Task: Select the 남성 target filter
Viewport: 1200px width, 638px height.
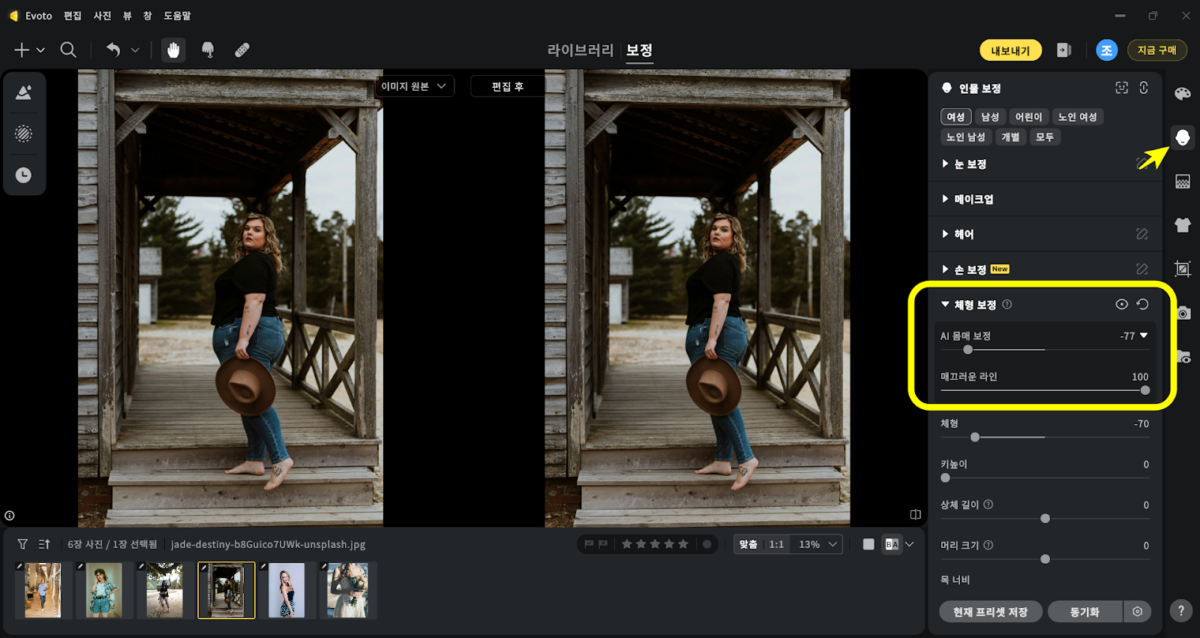Action: point(990,117)
